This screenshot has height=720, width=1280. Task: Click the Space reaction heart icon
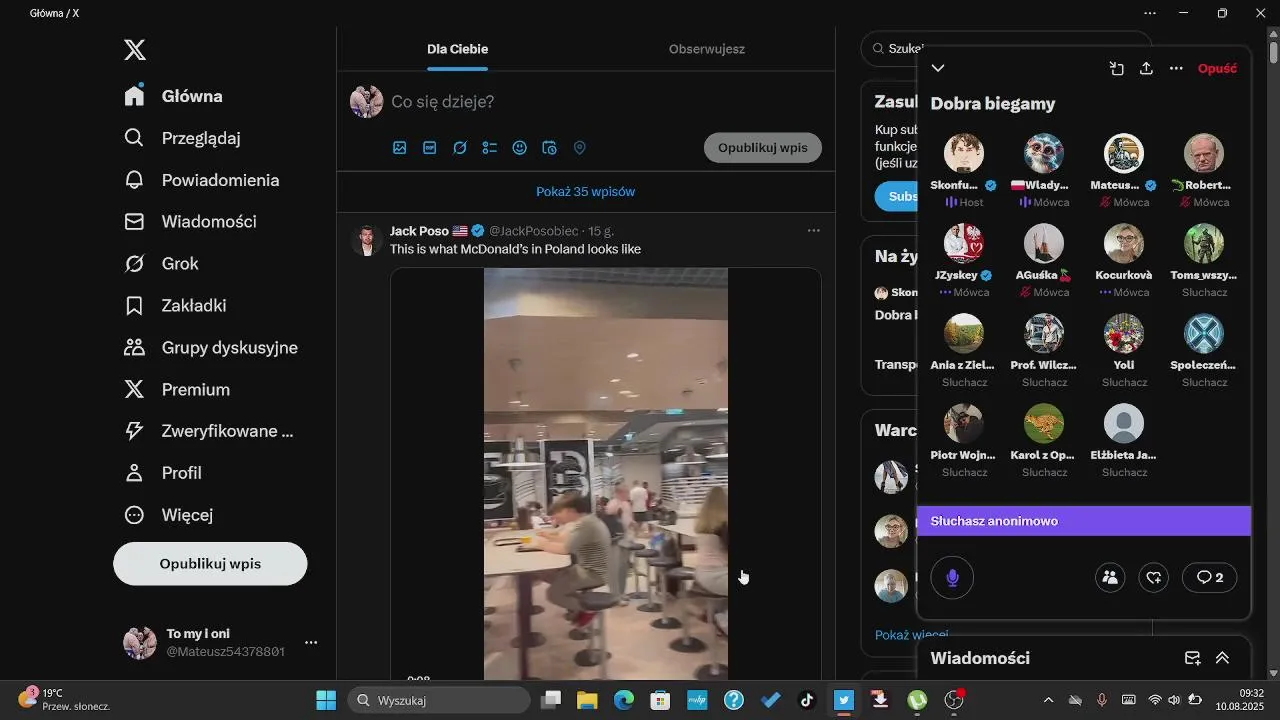[x=1154, y=577]
